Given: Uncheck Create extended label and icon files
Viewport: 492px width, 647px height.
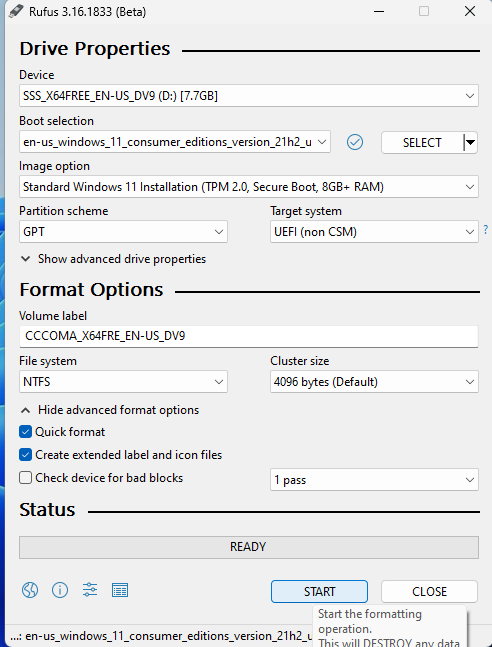Looking at the screenshot, I should 25,455.
